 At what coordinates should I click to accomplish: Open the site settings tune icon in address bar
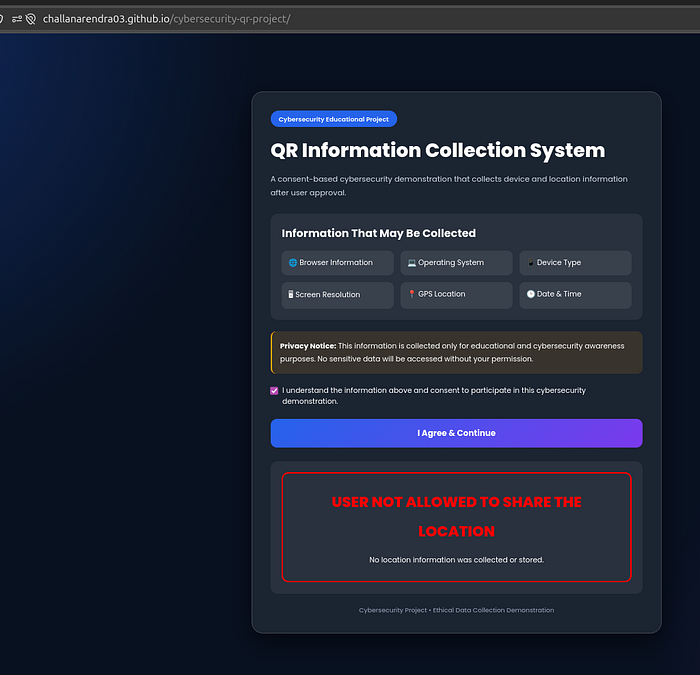coord(17,19)
